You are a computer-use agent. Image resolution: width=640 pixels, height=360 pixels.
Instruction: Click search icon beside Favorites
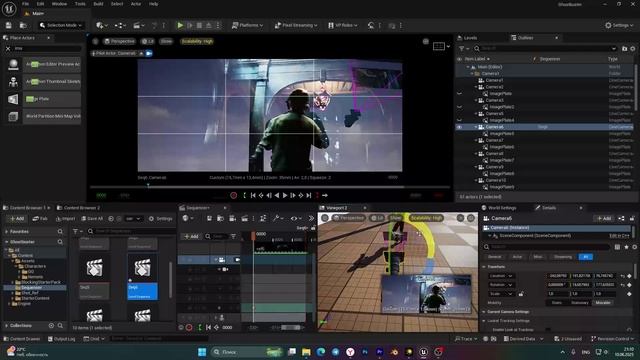pyautogui.click(x=60, y=231)
